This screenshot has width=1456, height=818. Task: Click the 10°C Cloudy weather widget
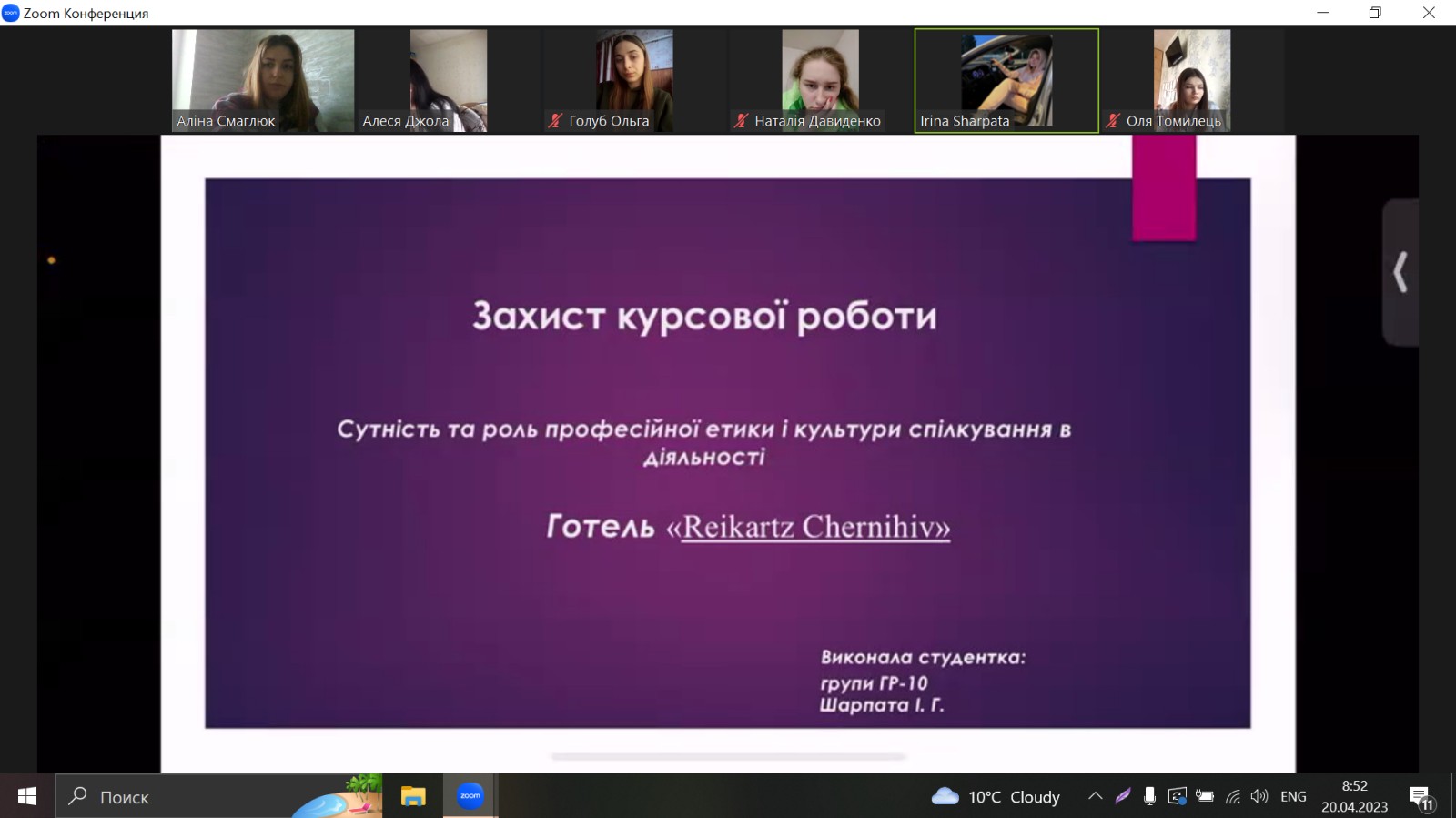point(996,797)
